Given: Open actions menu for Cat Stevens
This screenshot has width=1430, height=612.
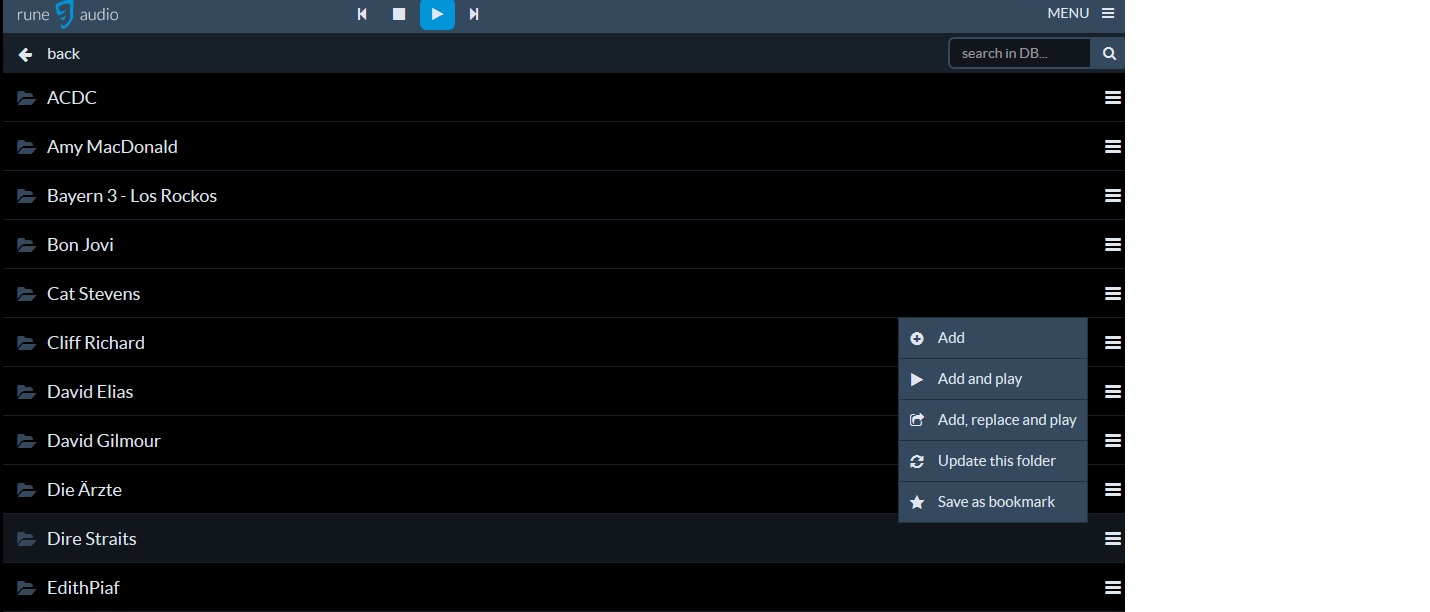Looking at the screenshot, I should click(x=1112, y=293).
